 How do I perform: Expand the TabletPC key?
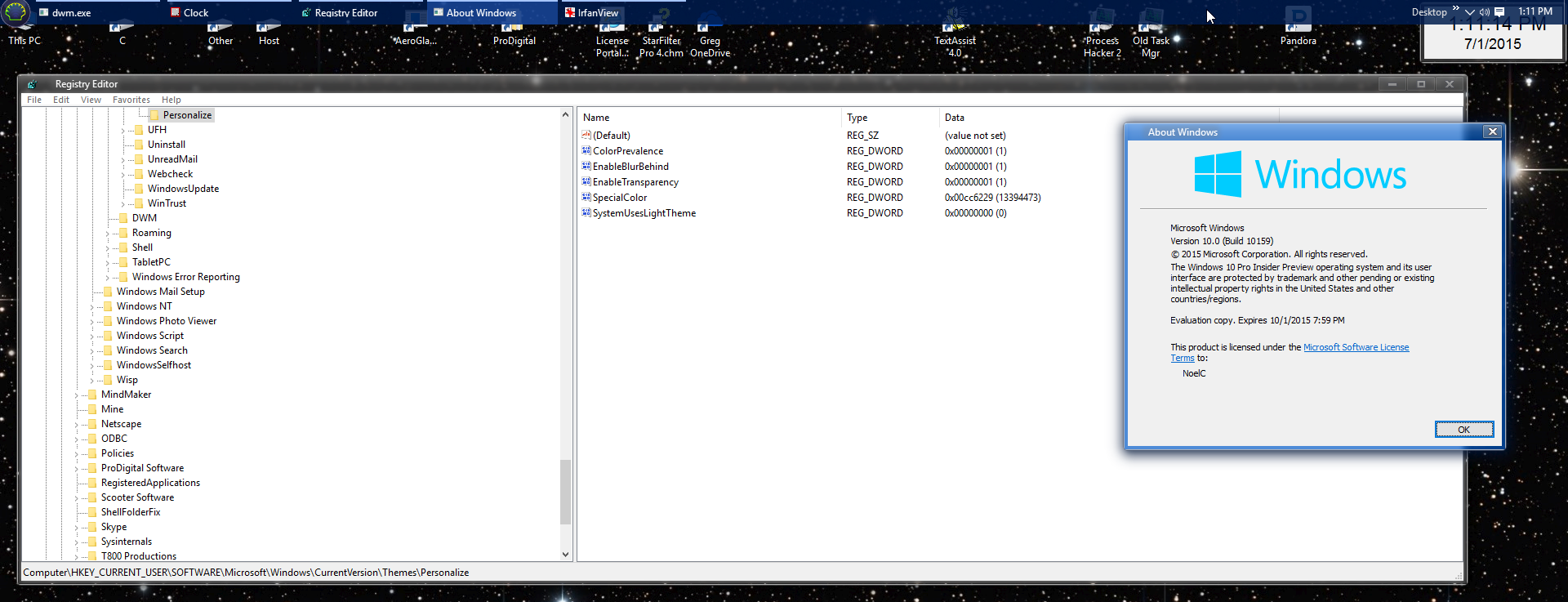pyautogui.click(x=108, y=263)
